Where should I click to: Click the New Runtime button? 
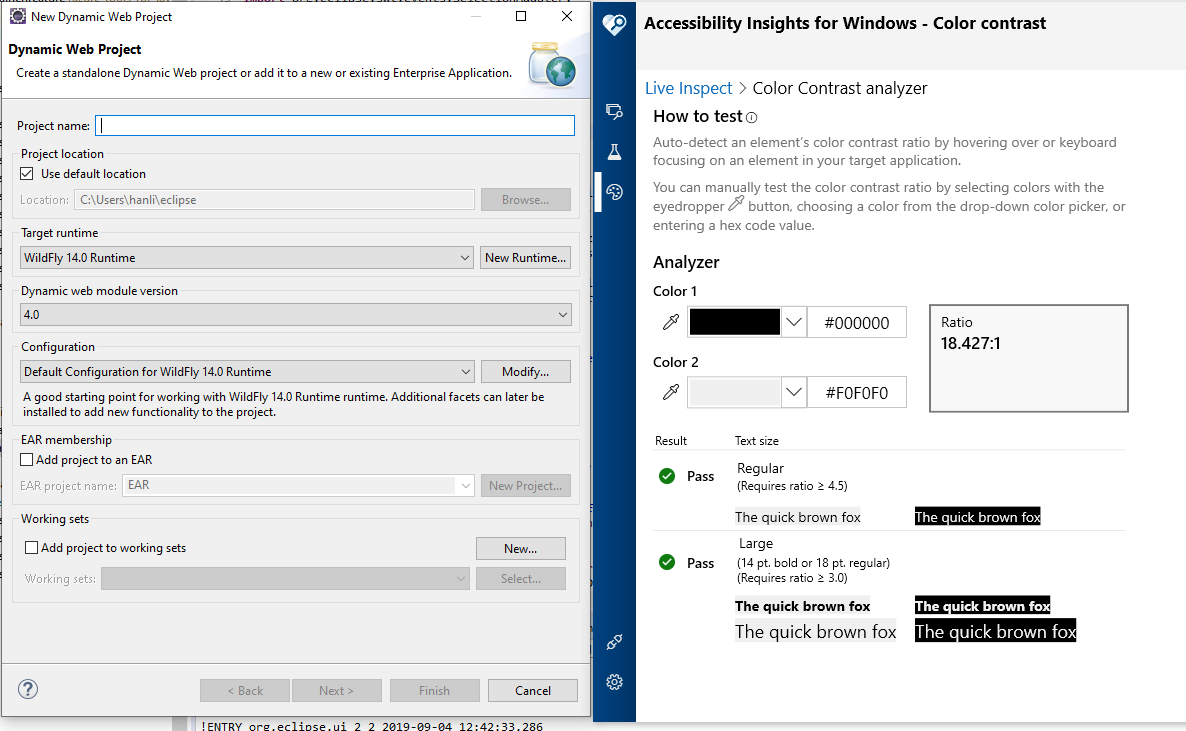tap(525, 257)
